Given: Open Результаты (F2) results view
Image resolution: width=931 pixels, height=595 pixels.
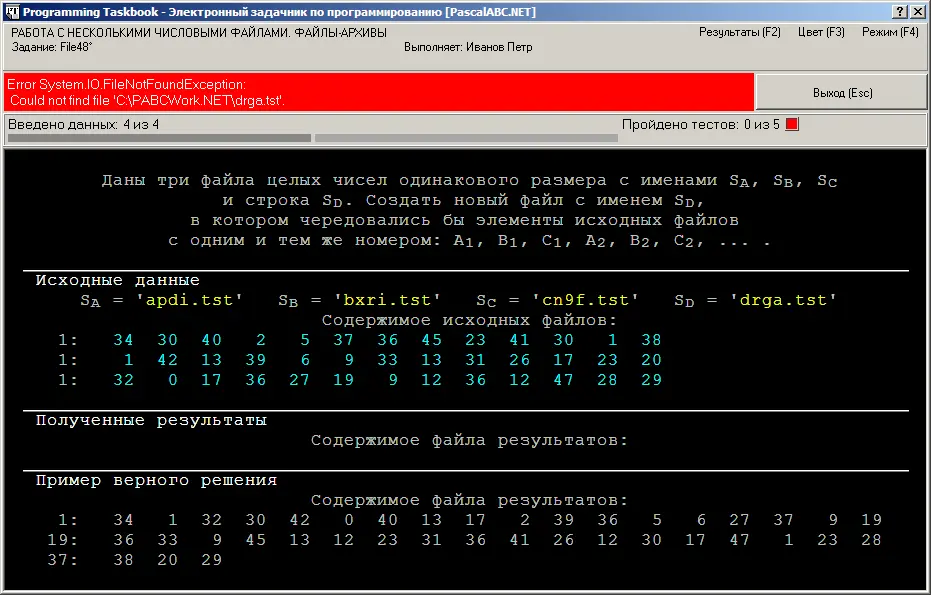Looking at the screenshot, I should 740,32.
